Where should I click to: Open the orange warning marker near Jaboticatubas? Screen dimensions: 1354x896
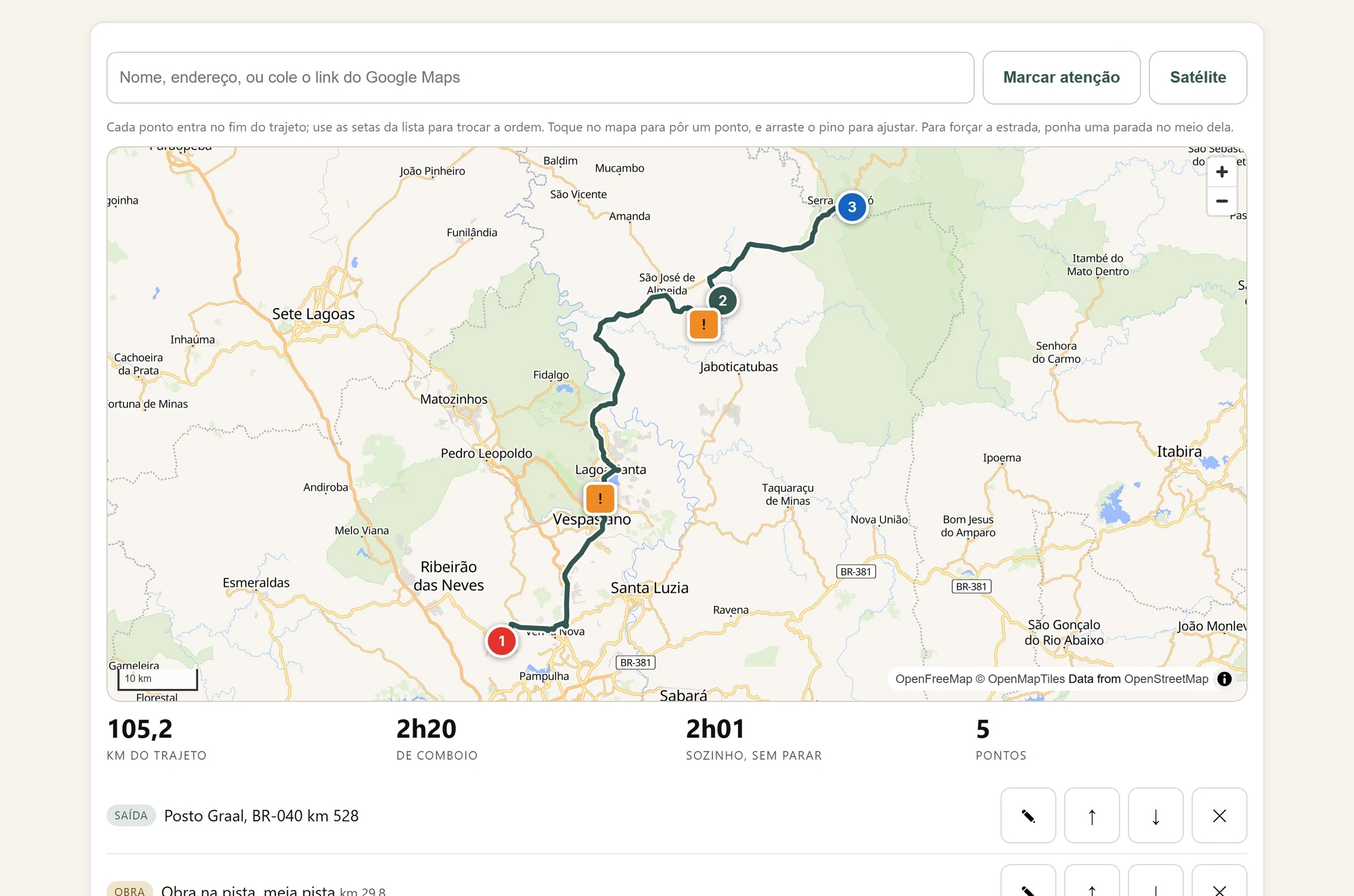(x=704, y=324)
